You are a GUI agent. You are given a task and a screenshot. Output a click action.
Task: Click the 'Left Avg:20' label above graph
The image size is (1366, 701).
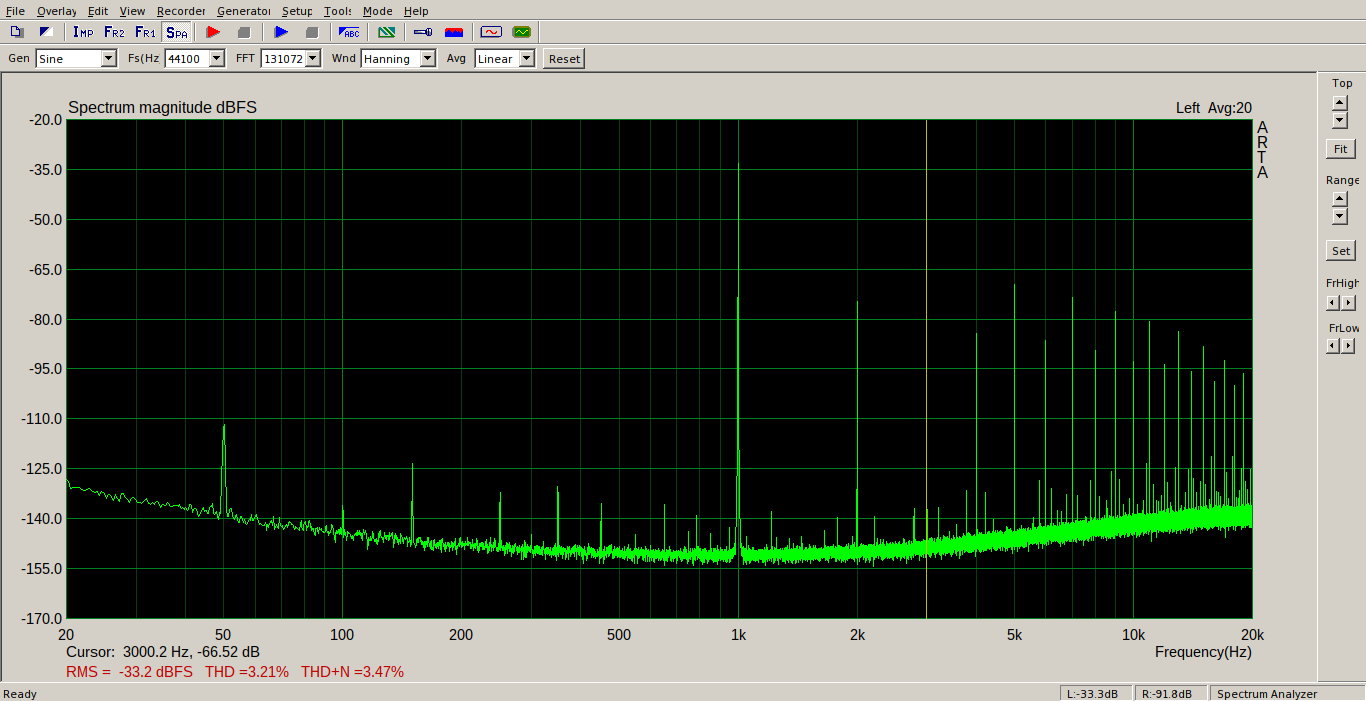tap(1214, 108)
